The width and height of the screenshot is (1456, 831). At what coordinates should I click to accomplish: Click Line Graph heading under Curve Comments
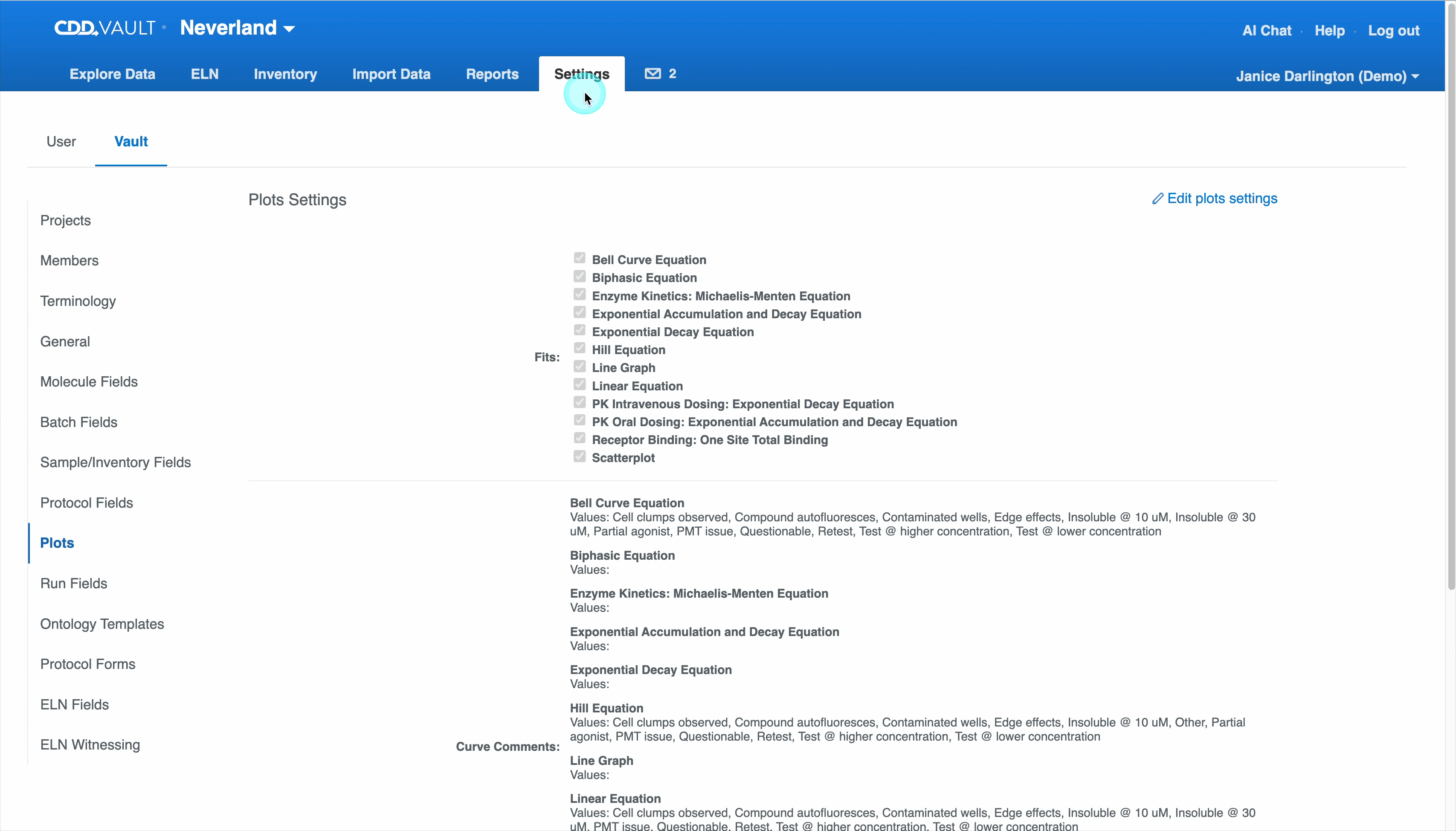(x=601, y=761)
